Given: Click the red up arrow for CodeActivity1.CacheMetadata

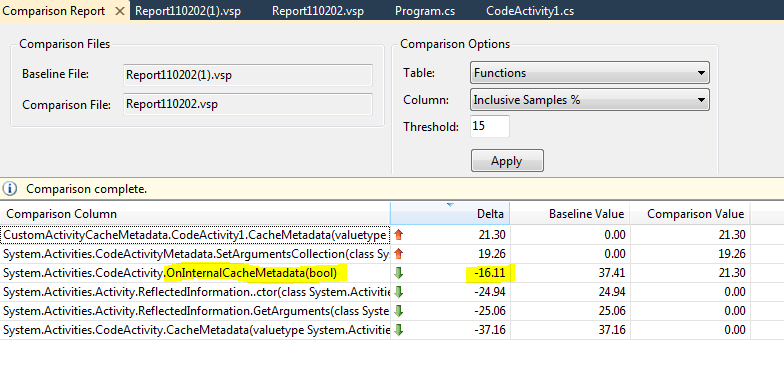Looking at the screenshot, I should pyautogui.click(x=398, y=234).
